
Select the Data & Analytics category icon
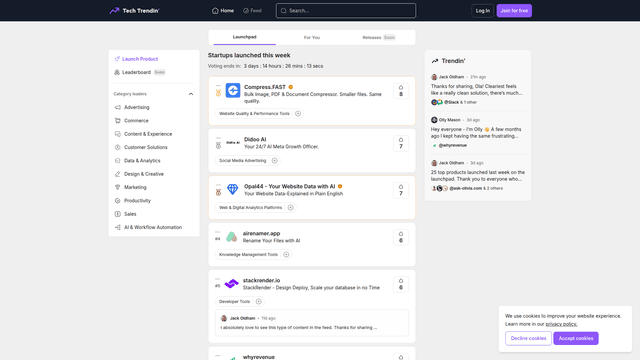click(118, 161)
